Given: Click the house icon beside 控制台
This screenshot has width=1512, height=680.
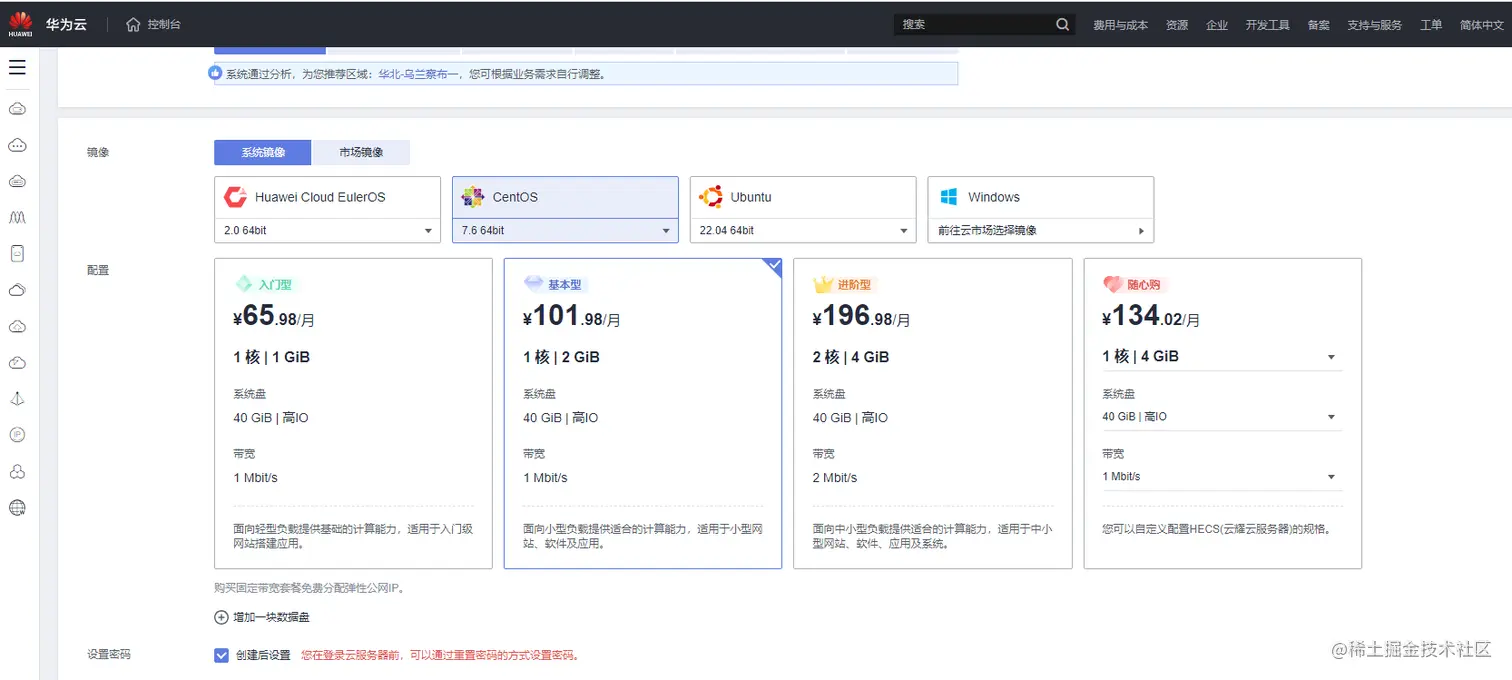Looking at the screenshot, I should pos(133,24).
